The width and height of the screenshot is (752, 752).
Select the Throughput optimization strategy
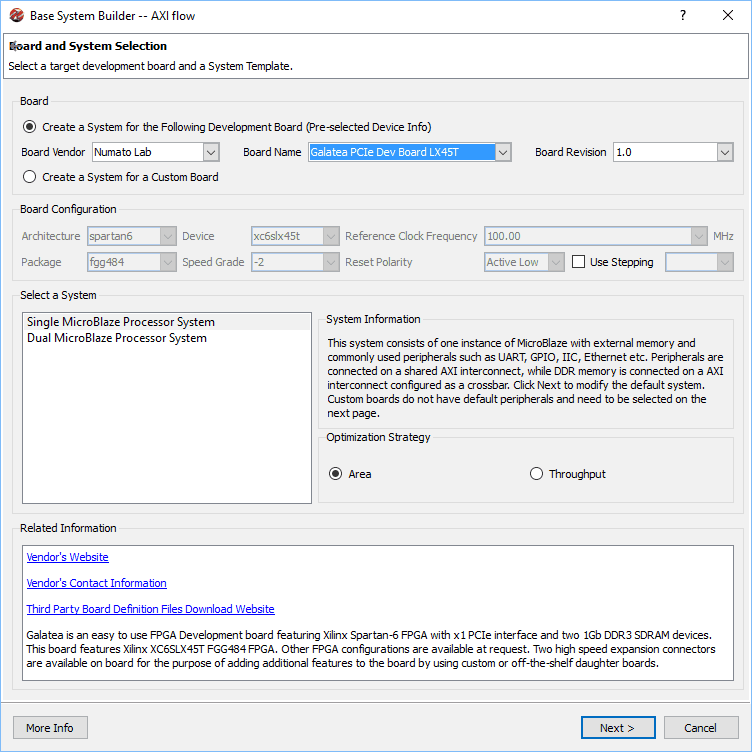(x=537, y=474)
